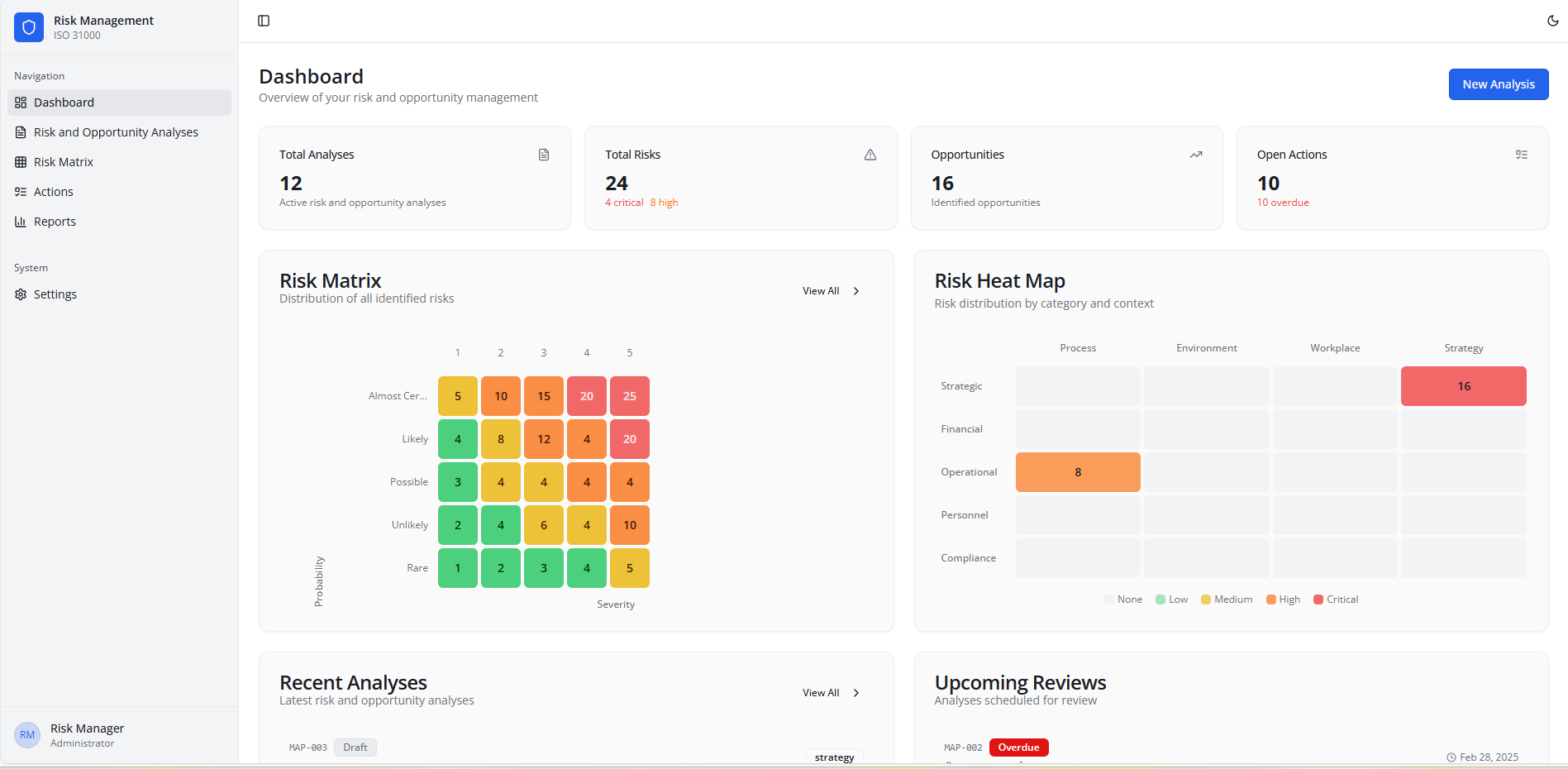This screenshot has height=769, width=1568.
Task: Toggle the Critical legend filter in heat map
Action: coord(1336,599)
